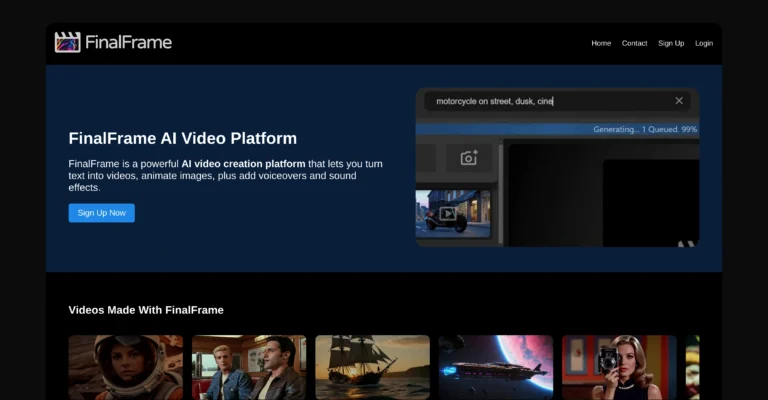Open the sailing ship at sunset thumbnail
768x400 pixels.
(x=372, y=367)
